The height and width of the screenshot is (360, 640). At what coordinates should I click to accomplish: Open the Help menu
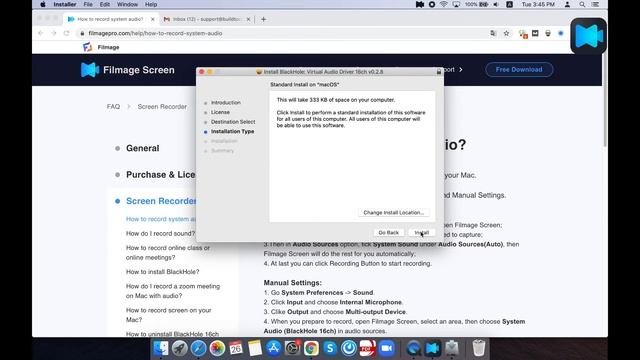(151, 4)
